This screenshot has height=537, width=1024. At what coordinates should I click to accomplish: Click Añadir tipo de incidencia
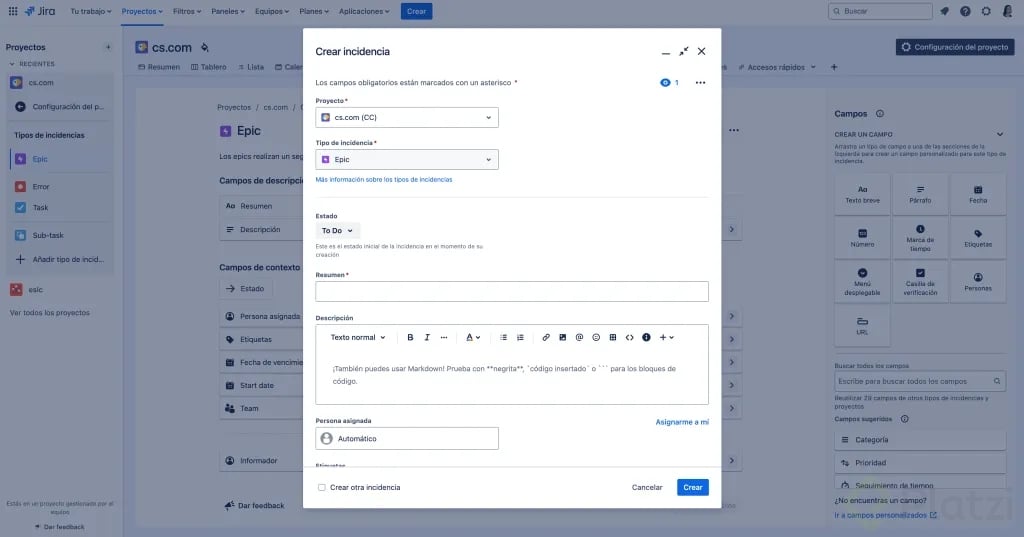(60, 259)
